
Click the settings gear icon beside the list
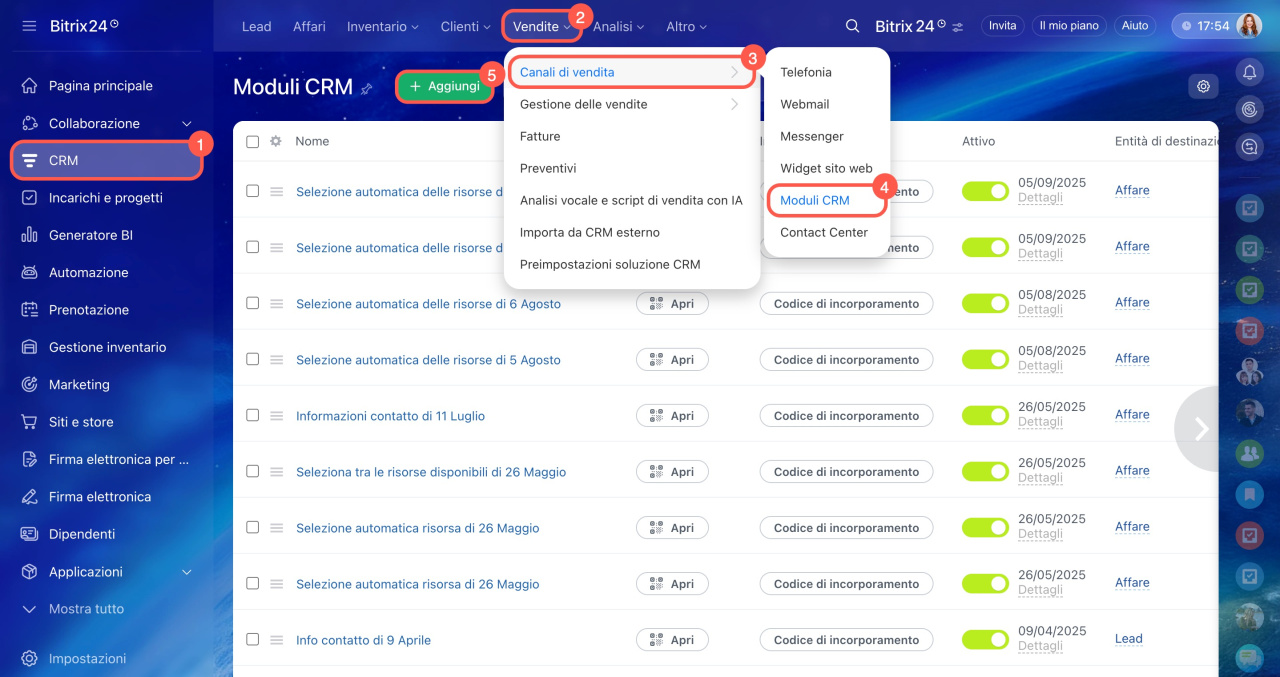tap(1203, 87)
